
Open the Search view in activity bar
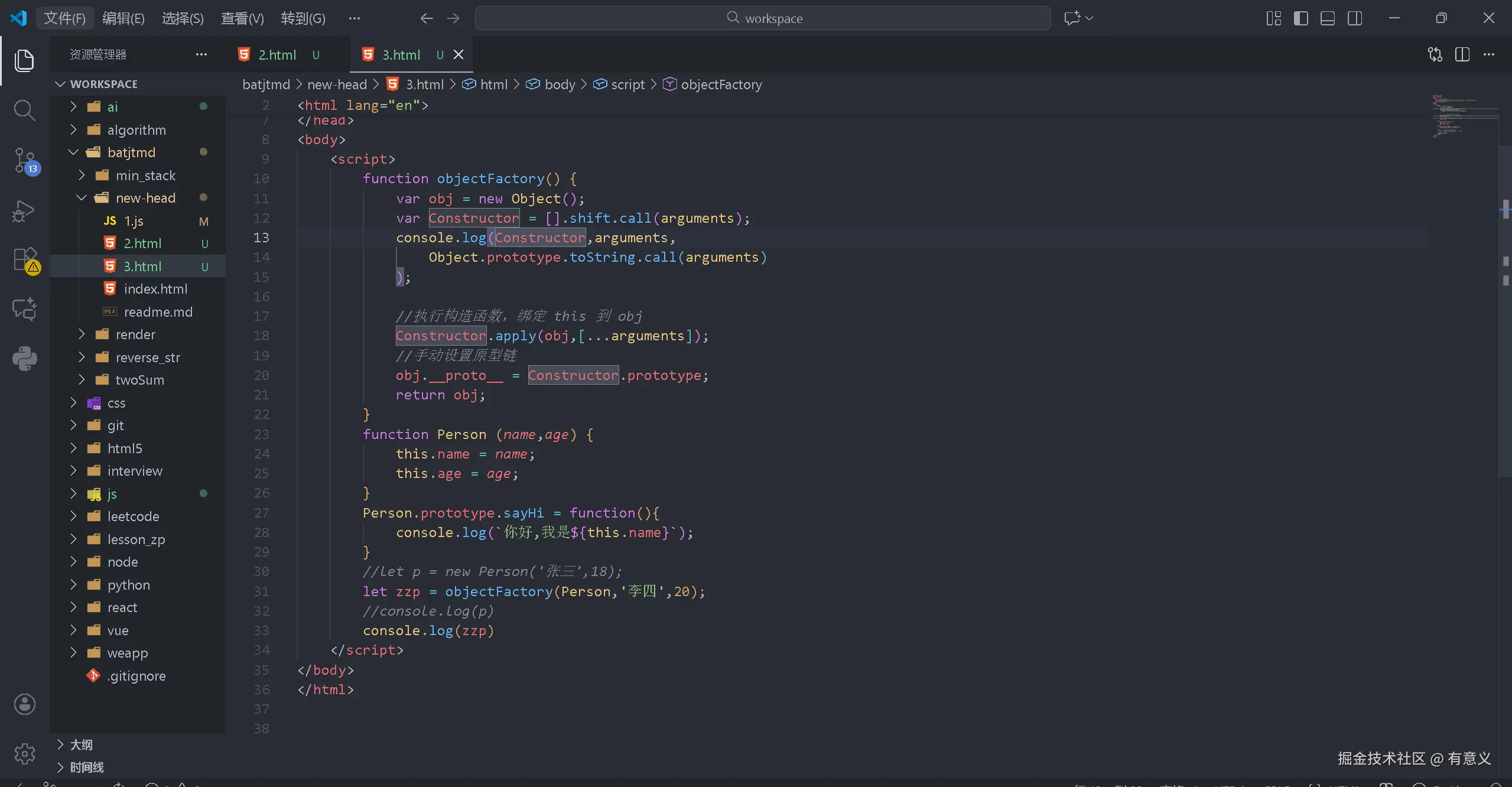pos(24,110)
